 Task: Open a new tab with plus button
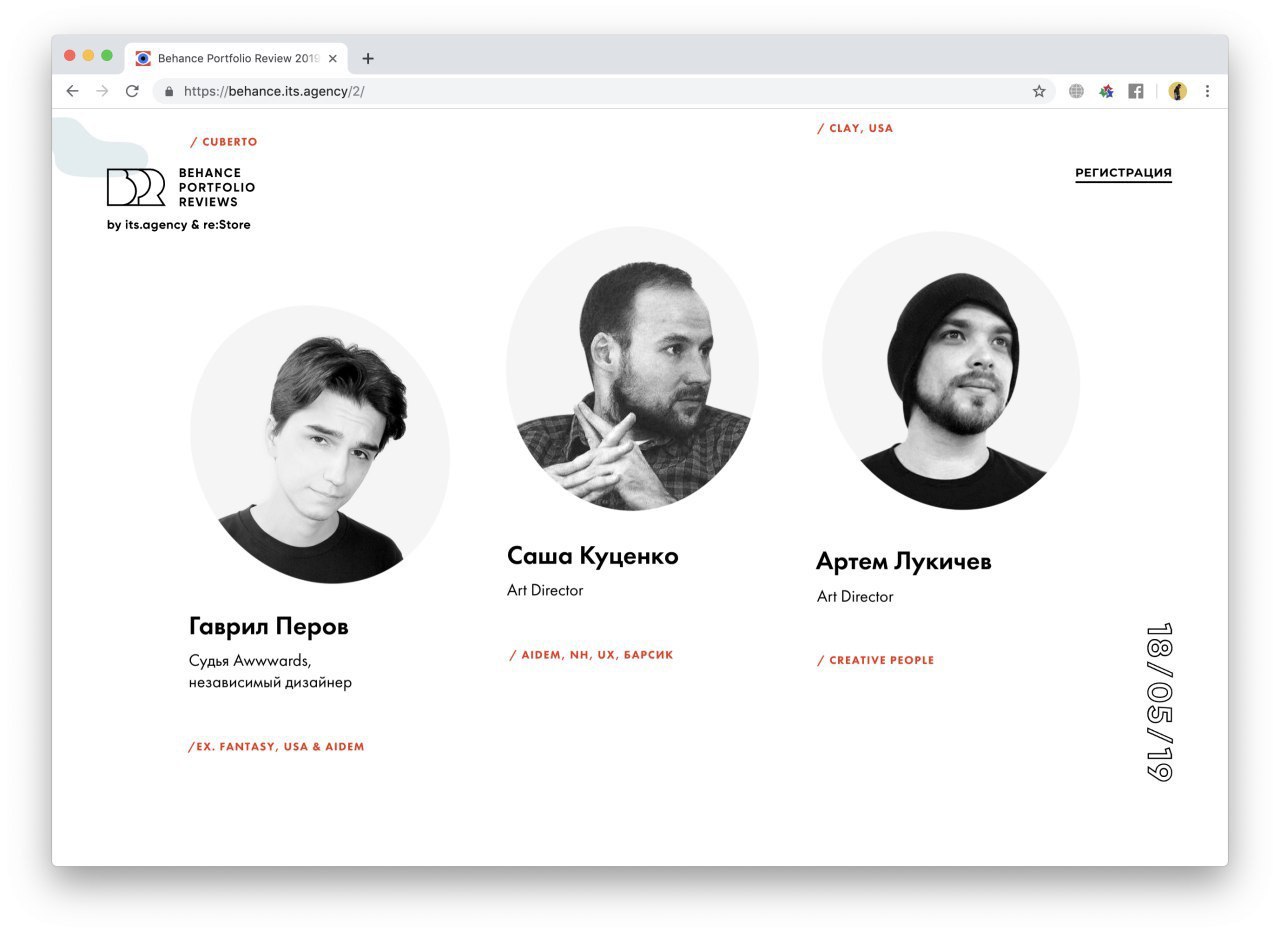point(368,58)
